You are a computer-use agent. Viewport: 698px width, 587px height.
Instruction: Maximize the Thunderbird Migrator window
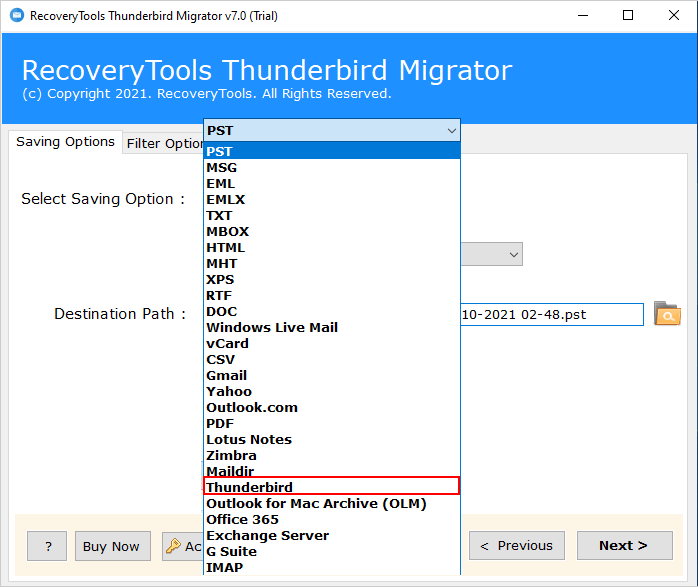[628, 16]
